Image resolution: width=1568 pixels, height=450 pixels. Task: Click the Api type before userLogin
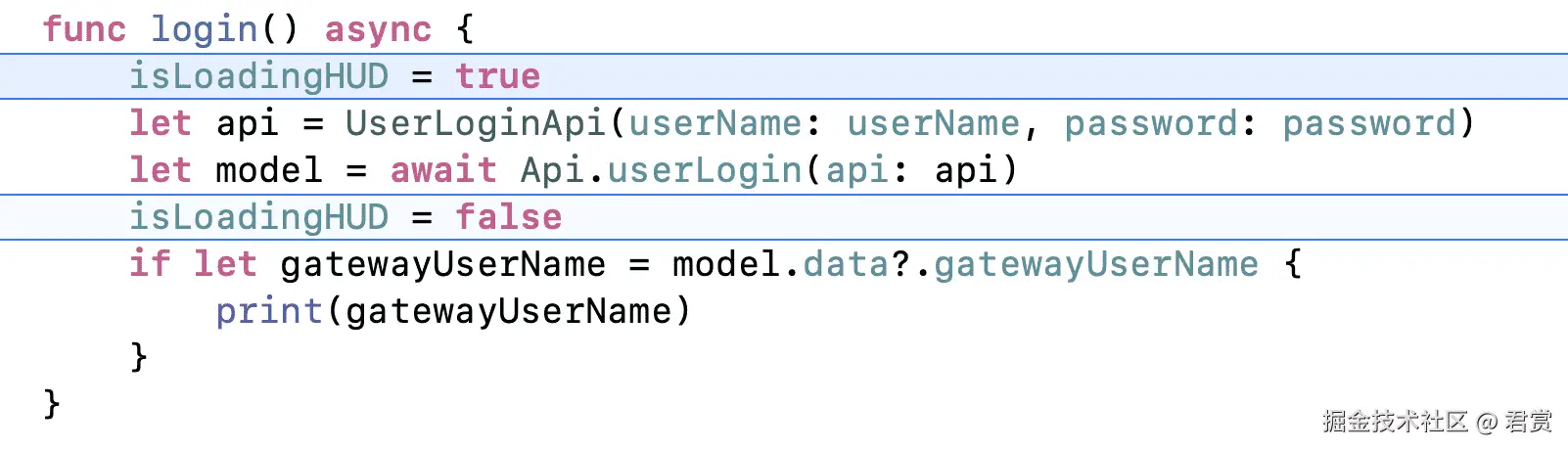pos(552,170)
